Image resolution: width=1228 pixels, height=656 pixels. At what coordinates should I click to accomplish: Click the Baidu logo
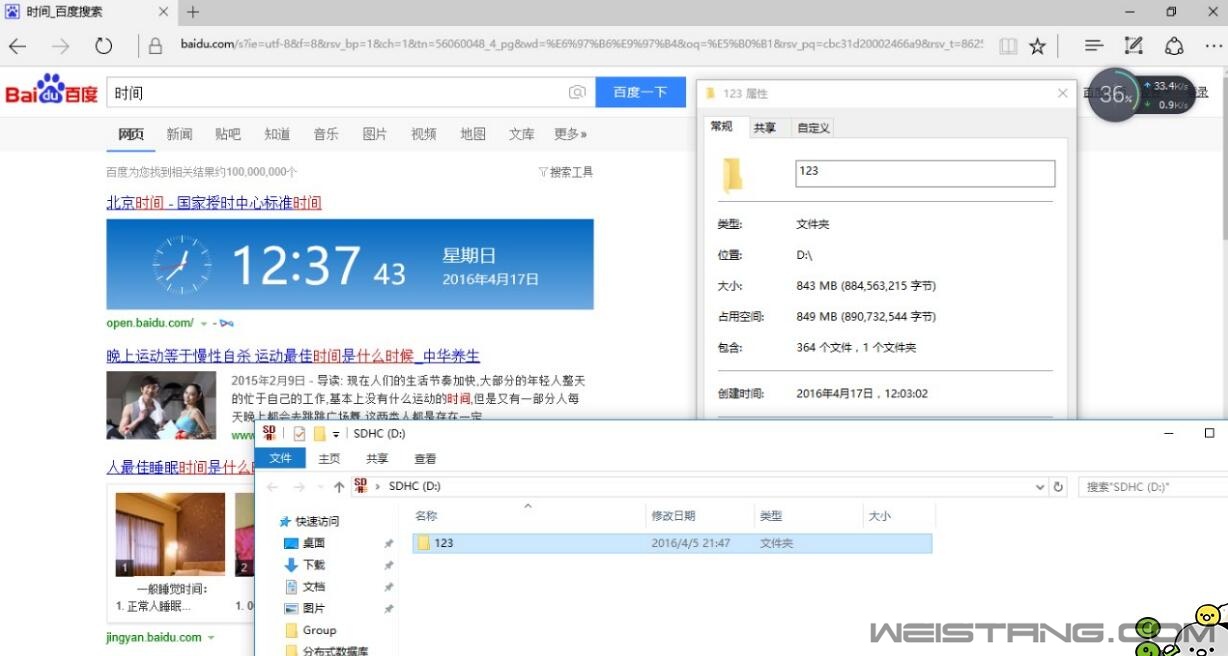[52, 89]
